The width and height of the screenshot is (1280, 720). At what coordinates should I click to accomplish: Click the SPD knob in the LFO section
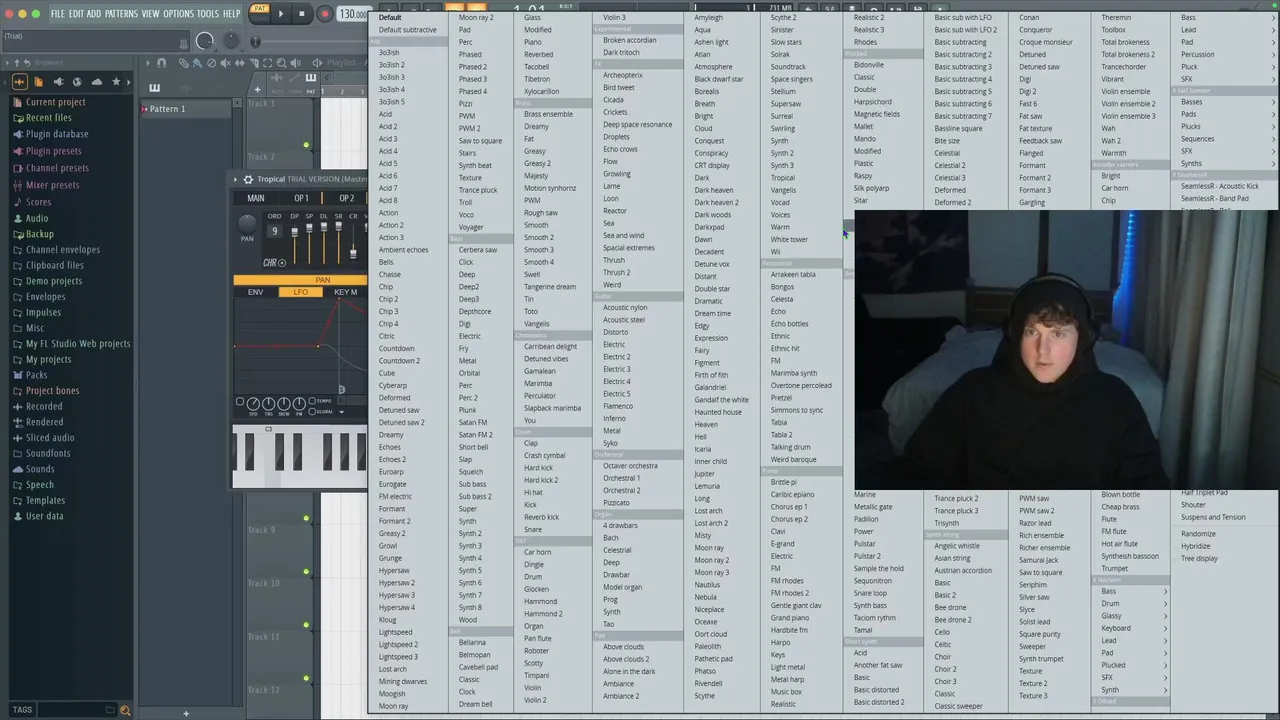(253, 404)
